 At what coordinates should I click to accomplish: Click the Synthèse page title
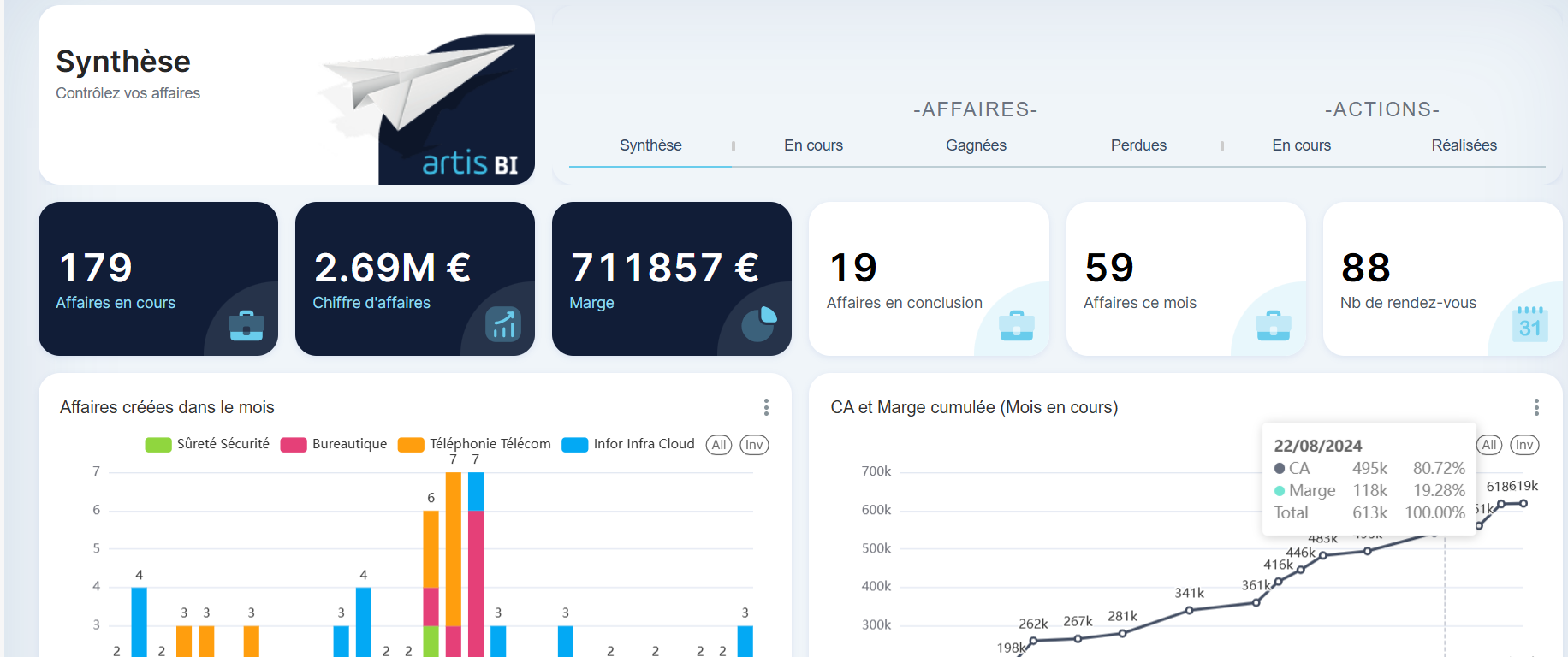tap(123, 62)
